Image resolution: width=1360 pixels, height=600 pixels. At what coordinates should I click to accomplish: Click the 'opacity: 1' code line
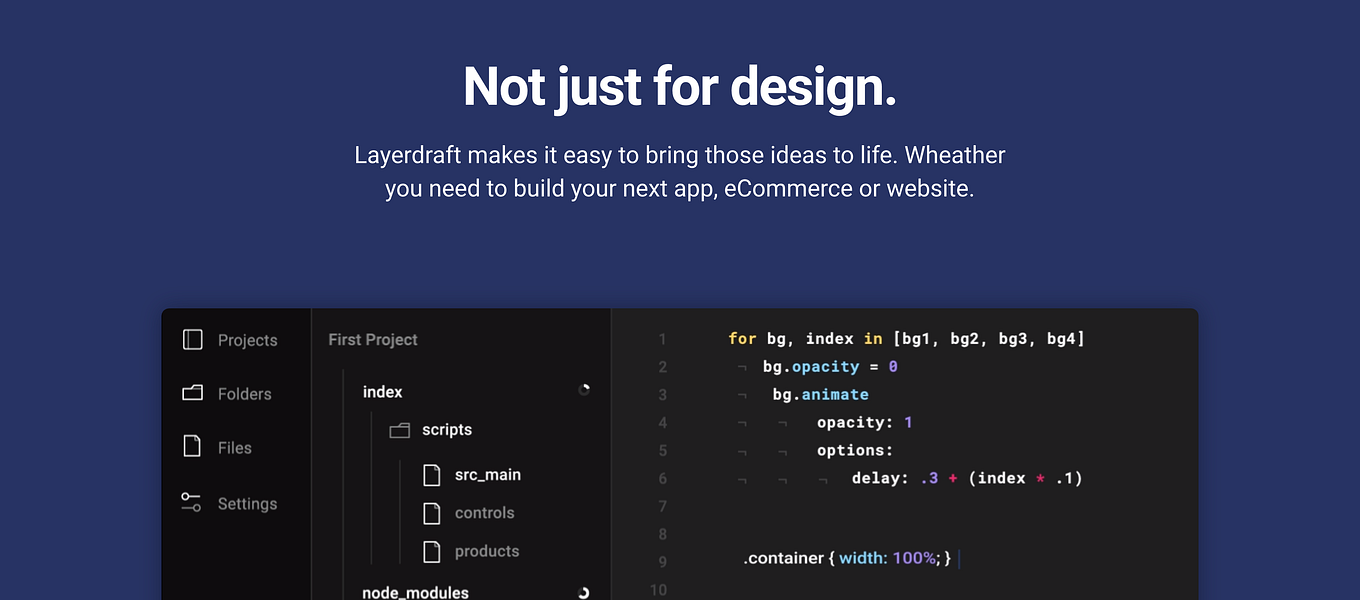coord(864,422)
